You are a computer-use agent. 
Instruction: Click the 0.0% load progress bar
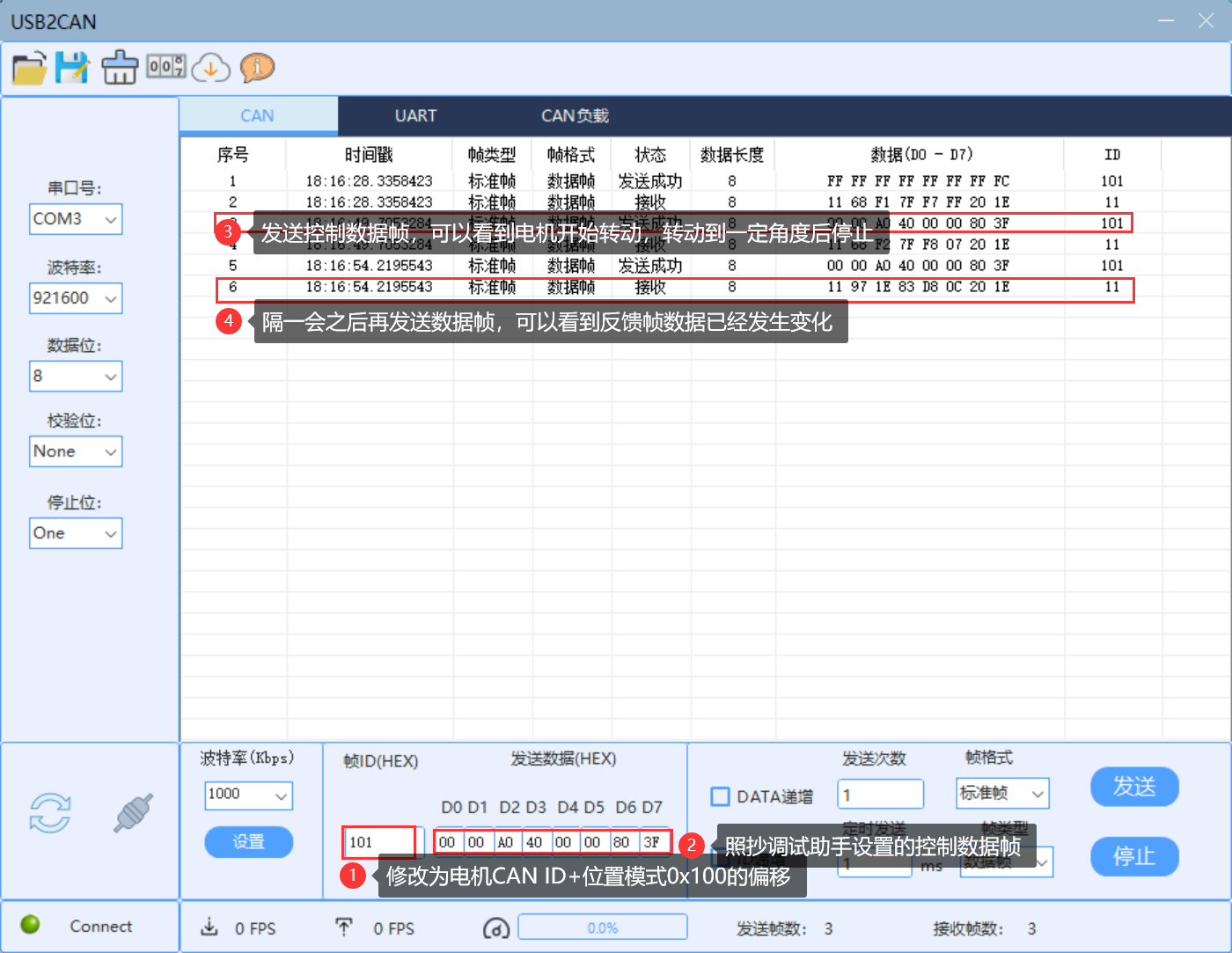point(603,927)
